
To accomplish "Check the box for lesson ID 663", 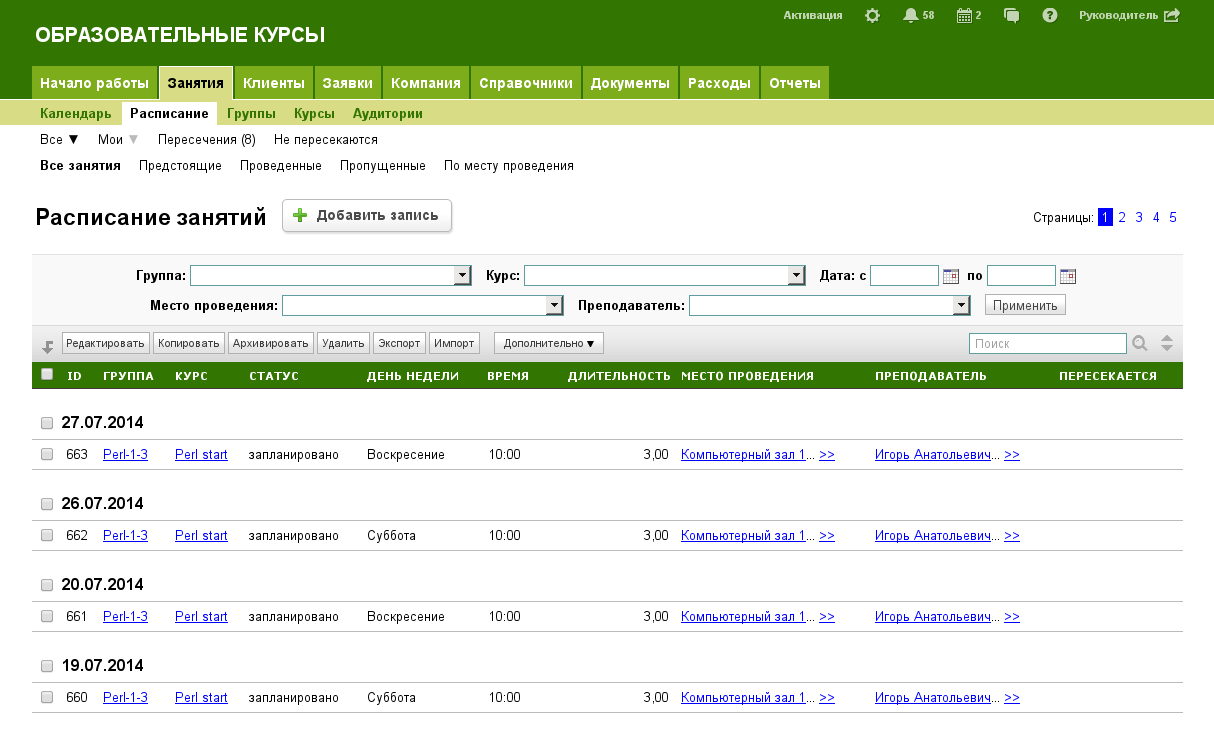I will (47, 454).
